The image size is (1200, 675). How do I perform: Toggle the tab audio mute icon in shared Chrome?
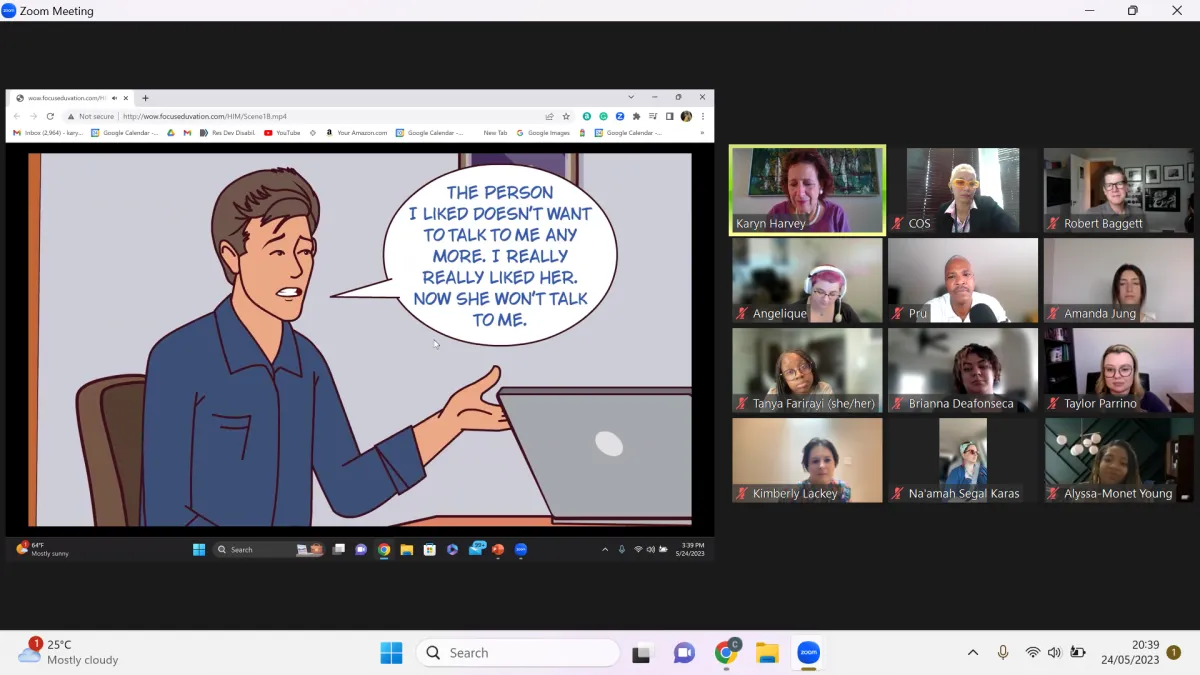point(115,98)
